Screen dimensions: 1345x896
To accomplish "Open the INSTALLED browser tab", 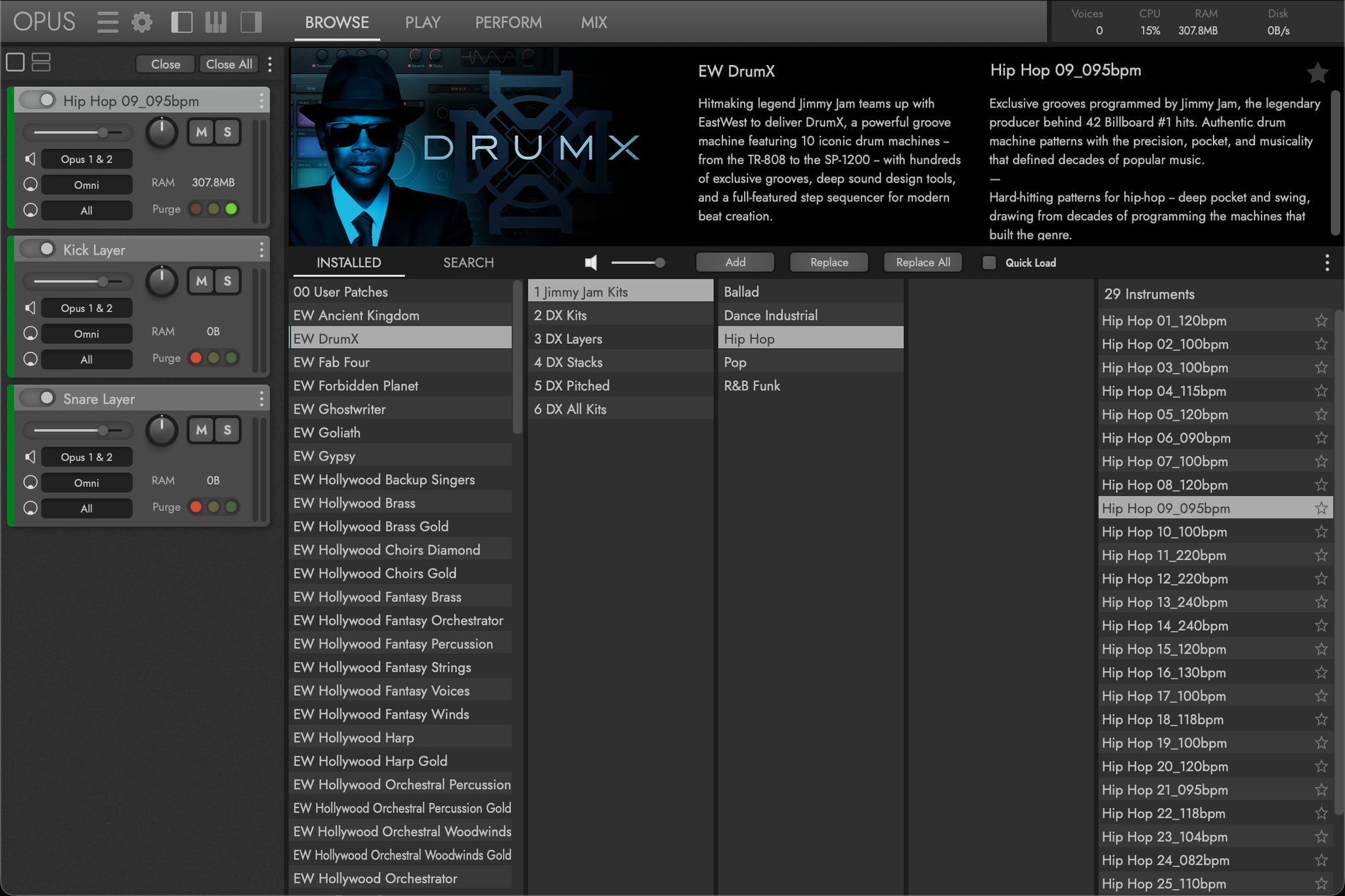I will click(x=349, y=263).
